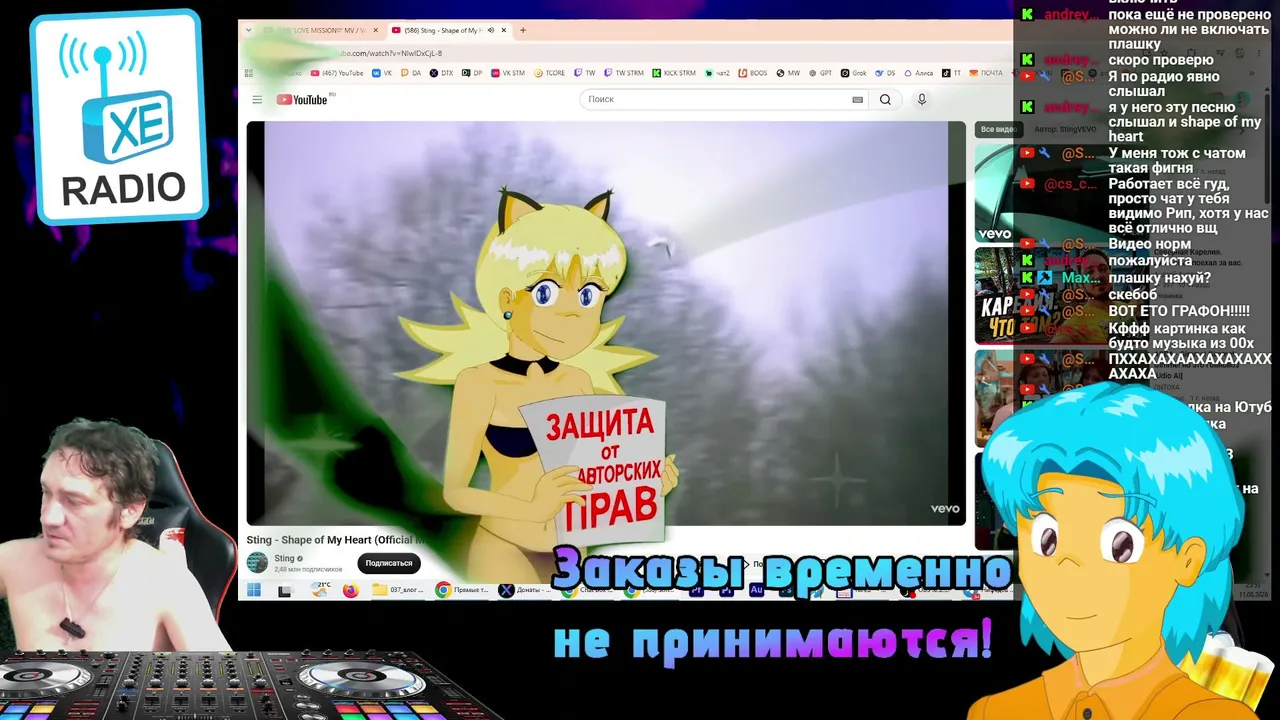Open a new browser tab
The width and height of the screenshot is (1280, 720).
(x=523, y=30)
